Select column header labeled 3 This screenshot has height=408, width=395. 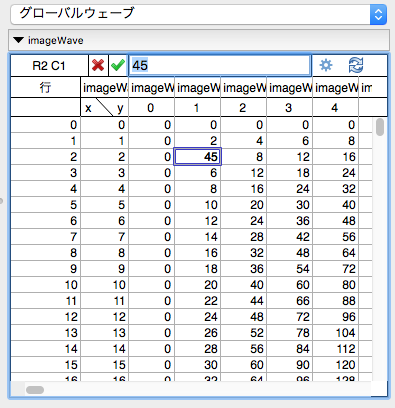tap(289, 107)
